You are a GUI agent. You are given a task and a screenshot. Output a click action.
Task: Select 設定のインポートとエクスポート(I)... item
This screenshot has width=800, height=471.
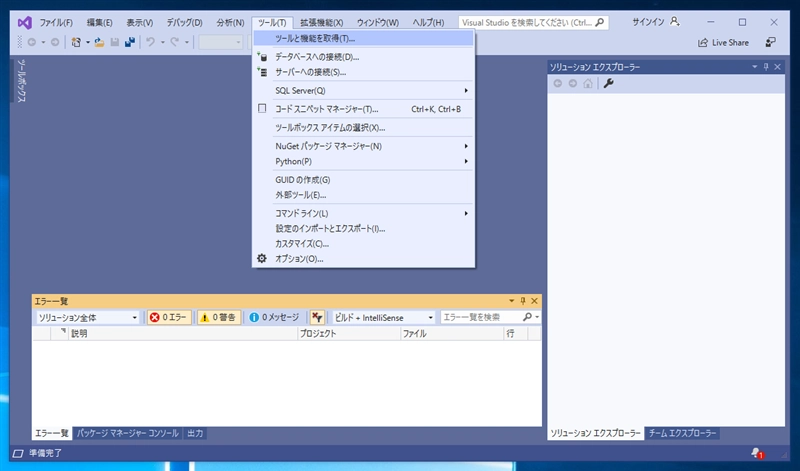click(x=364, y=229)
